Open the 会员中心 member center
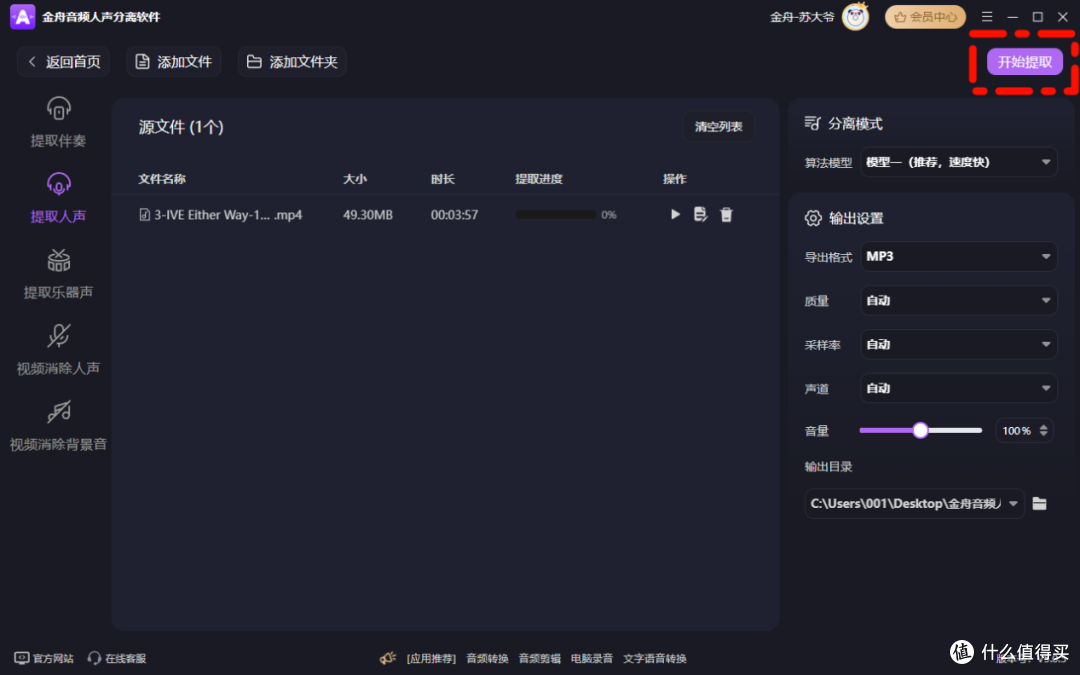Image resolution: width=1080 pixels, height=675 pixels. (925, 17)
